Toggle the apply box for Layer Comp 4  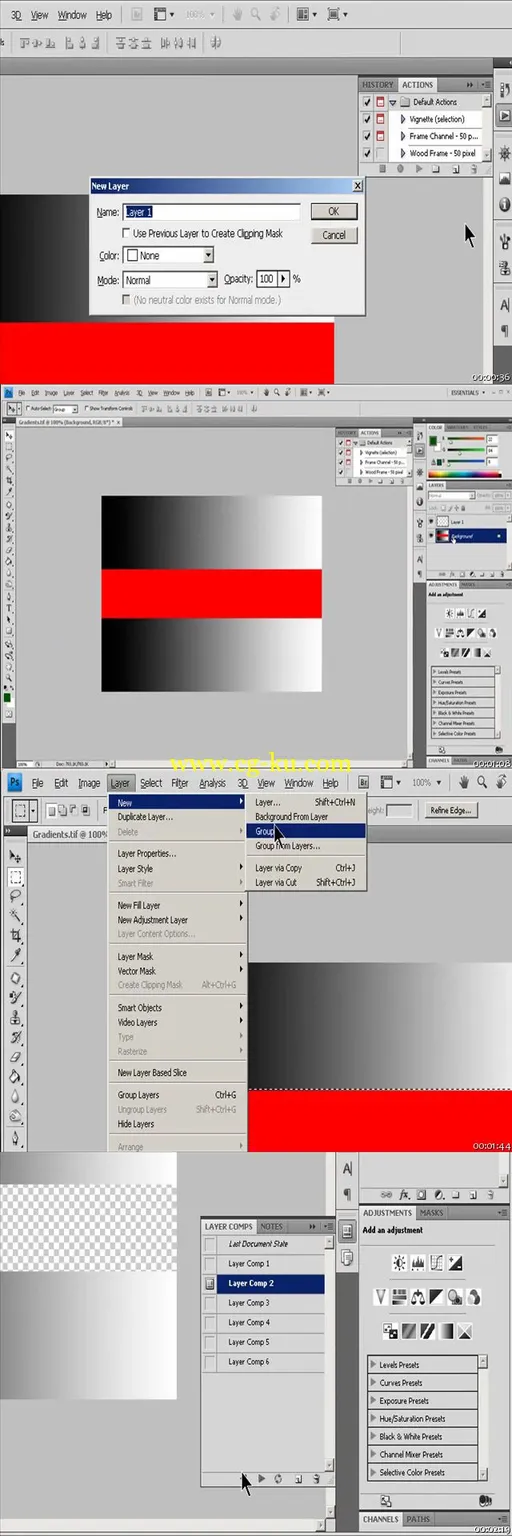[210, 1322]
